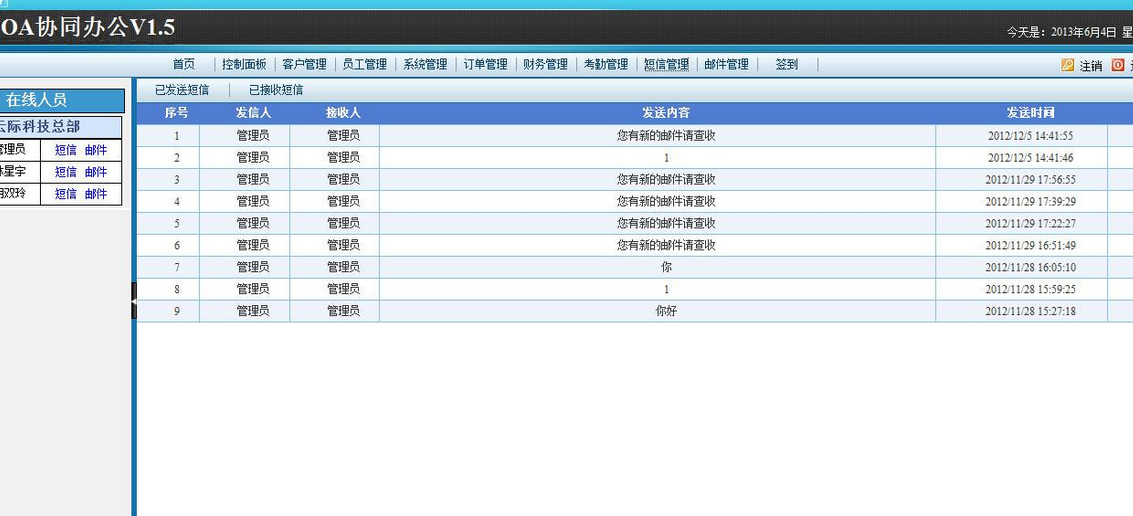Click 邮件 link in the 双玲 row
The width and height of the screenshot is (1133, 516).
tap(95, 194)
